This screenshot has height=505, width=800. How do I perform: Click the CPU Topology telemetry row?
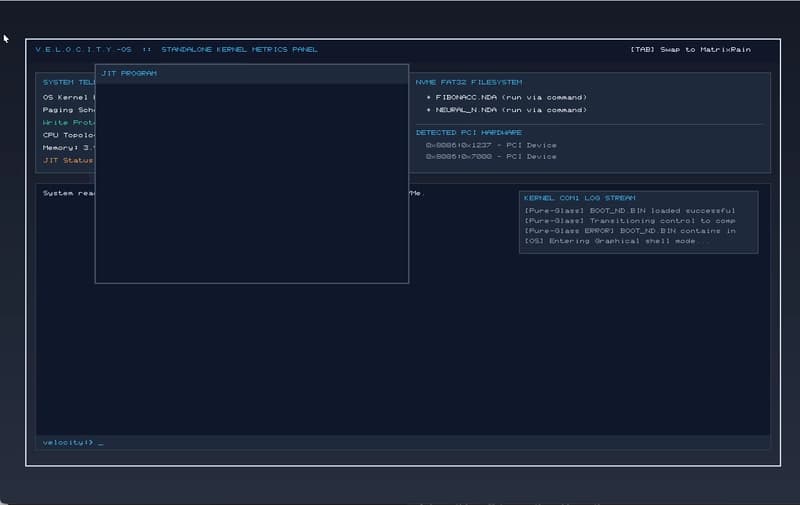coord(69,135)
